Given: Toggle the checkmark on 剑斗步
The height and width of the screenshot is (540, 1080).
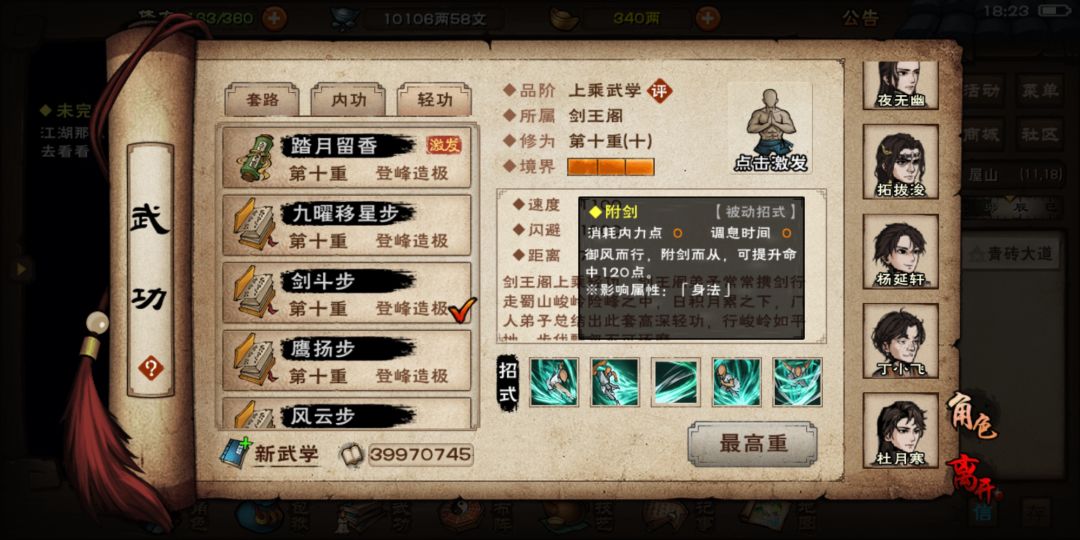Looking at the screenshot, I should 461,310.
